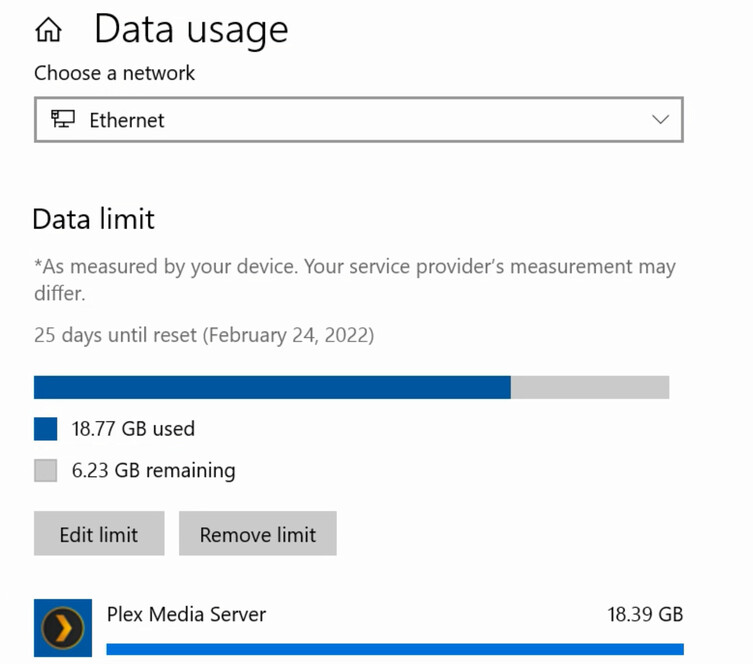Open the Ethernet network combo box
753x664 pixels.
(358, 120)
